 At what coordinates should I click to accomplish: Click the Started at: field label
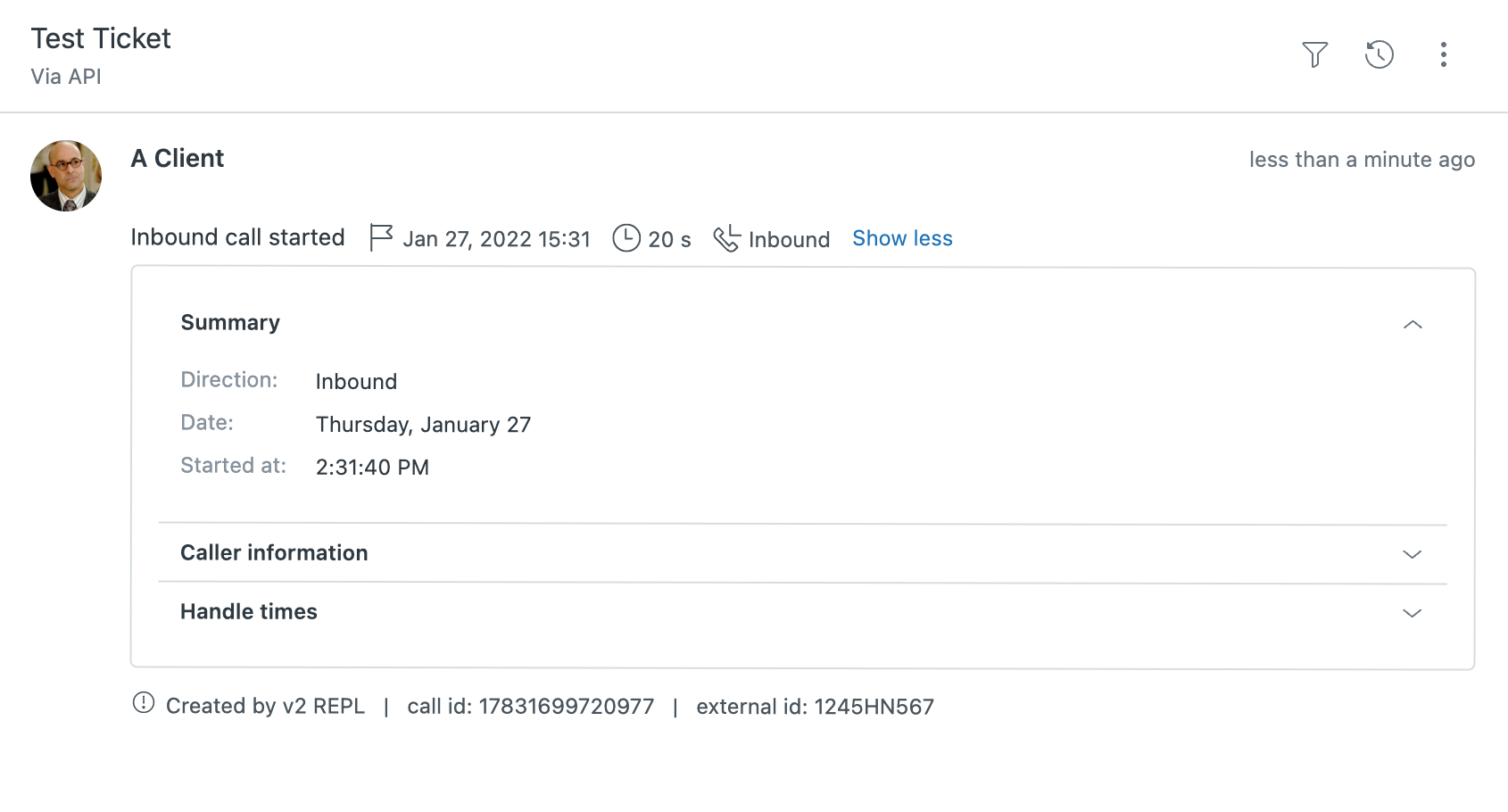[x=233, y=466]
